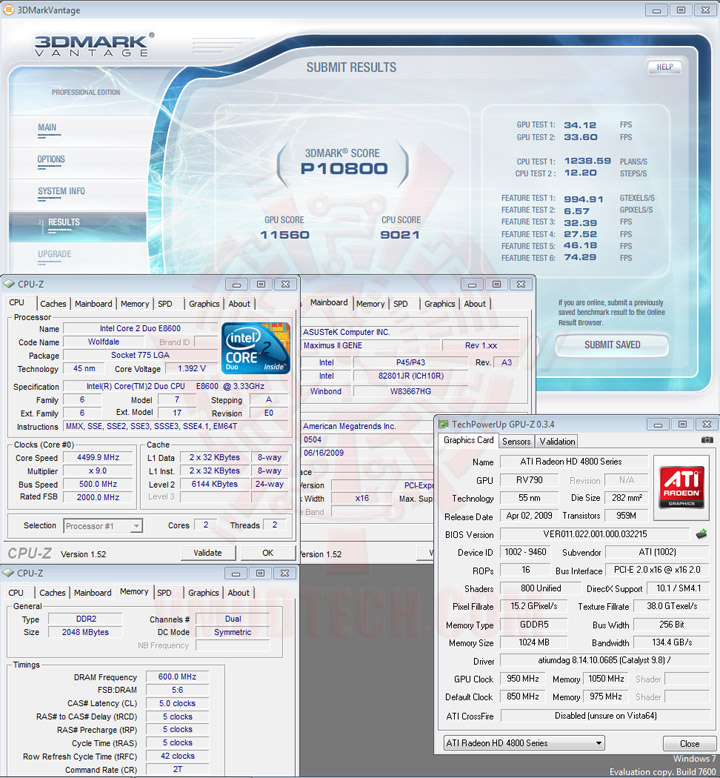Open SPD tab in bottom CPU-Z window
The image size is (720, 778).
tap(164, 592)
